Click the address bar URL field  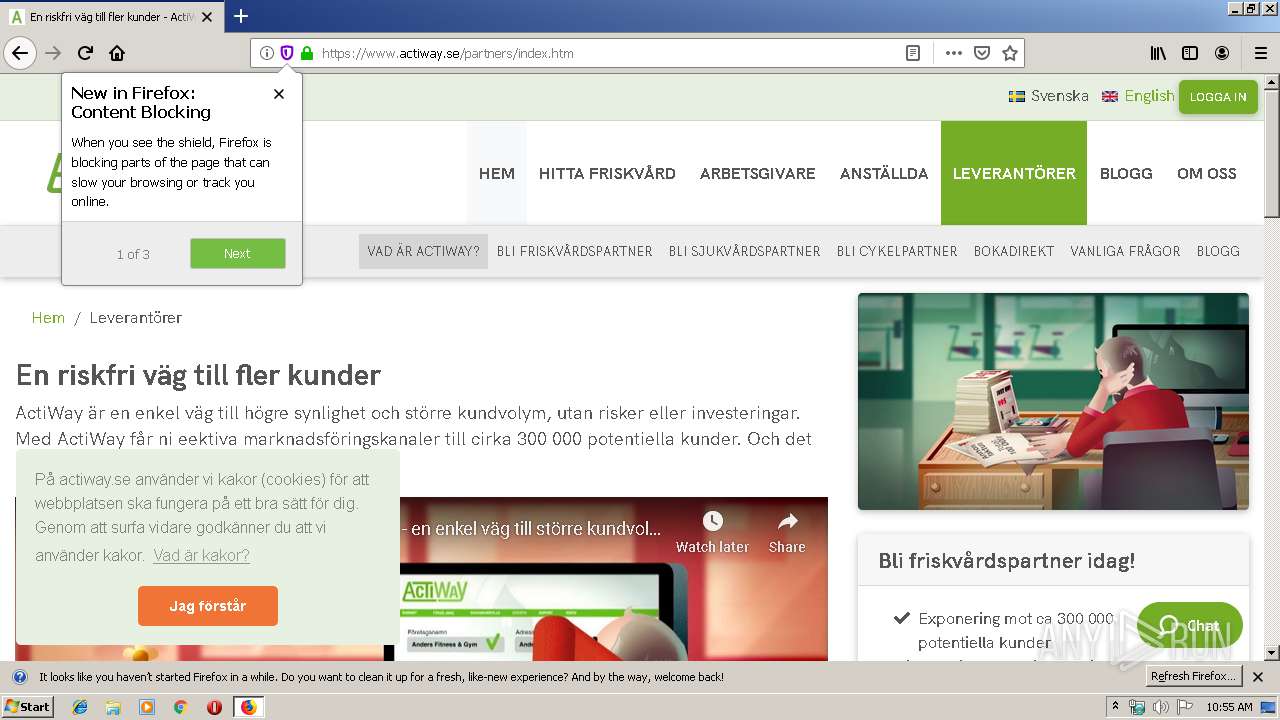pyautogui.click(x=610, y=53)
